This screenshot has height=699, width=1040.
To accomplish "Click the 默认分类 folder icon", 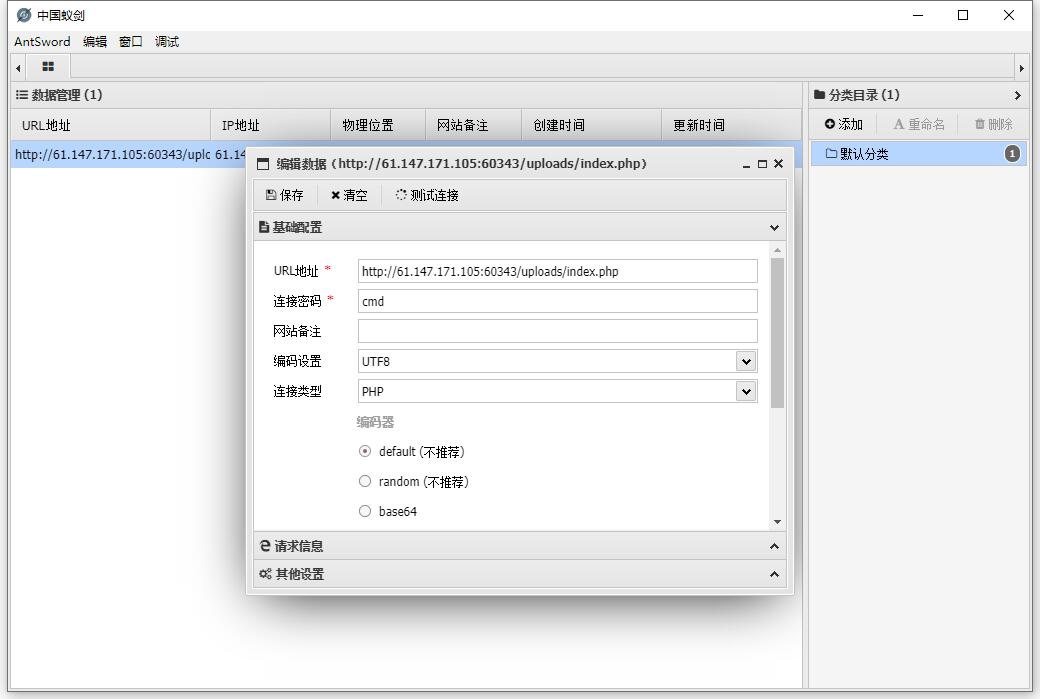I will point(831,154).
